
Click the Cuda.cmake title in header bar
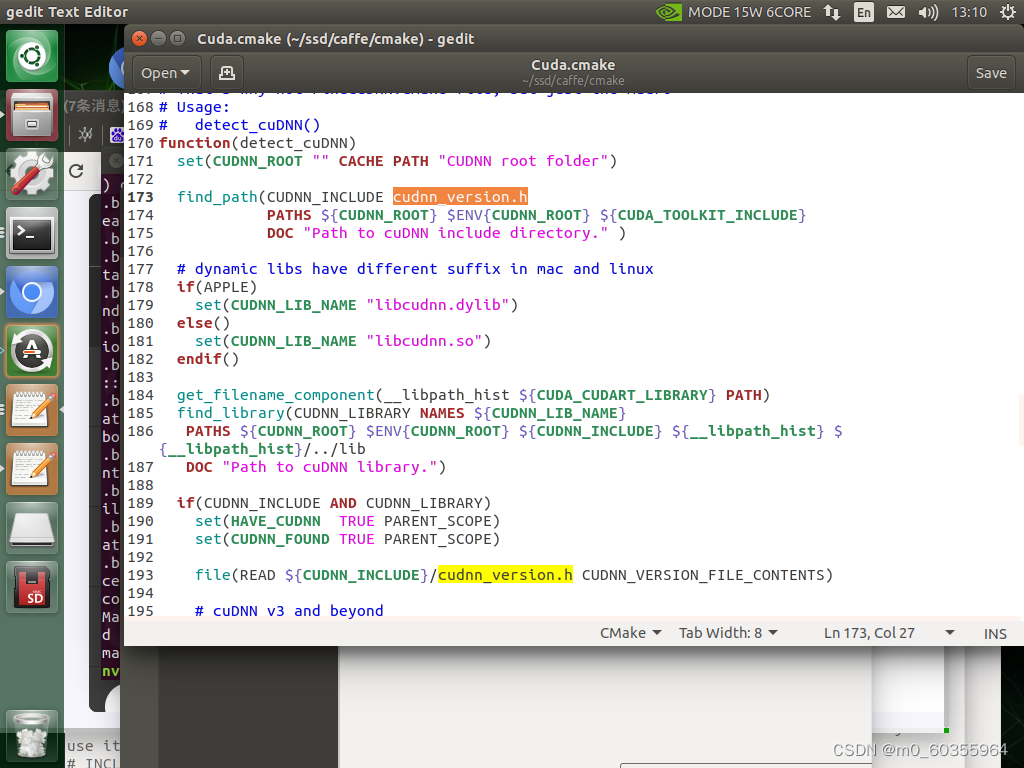coord(573,65)
